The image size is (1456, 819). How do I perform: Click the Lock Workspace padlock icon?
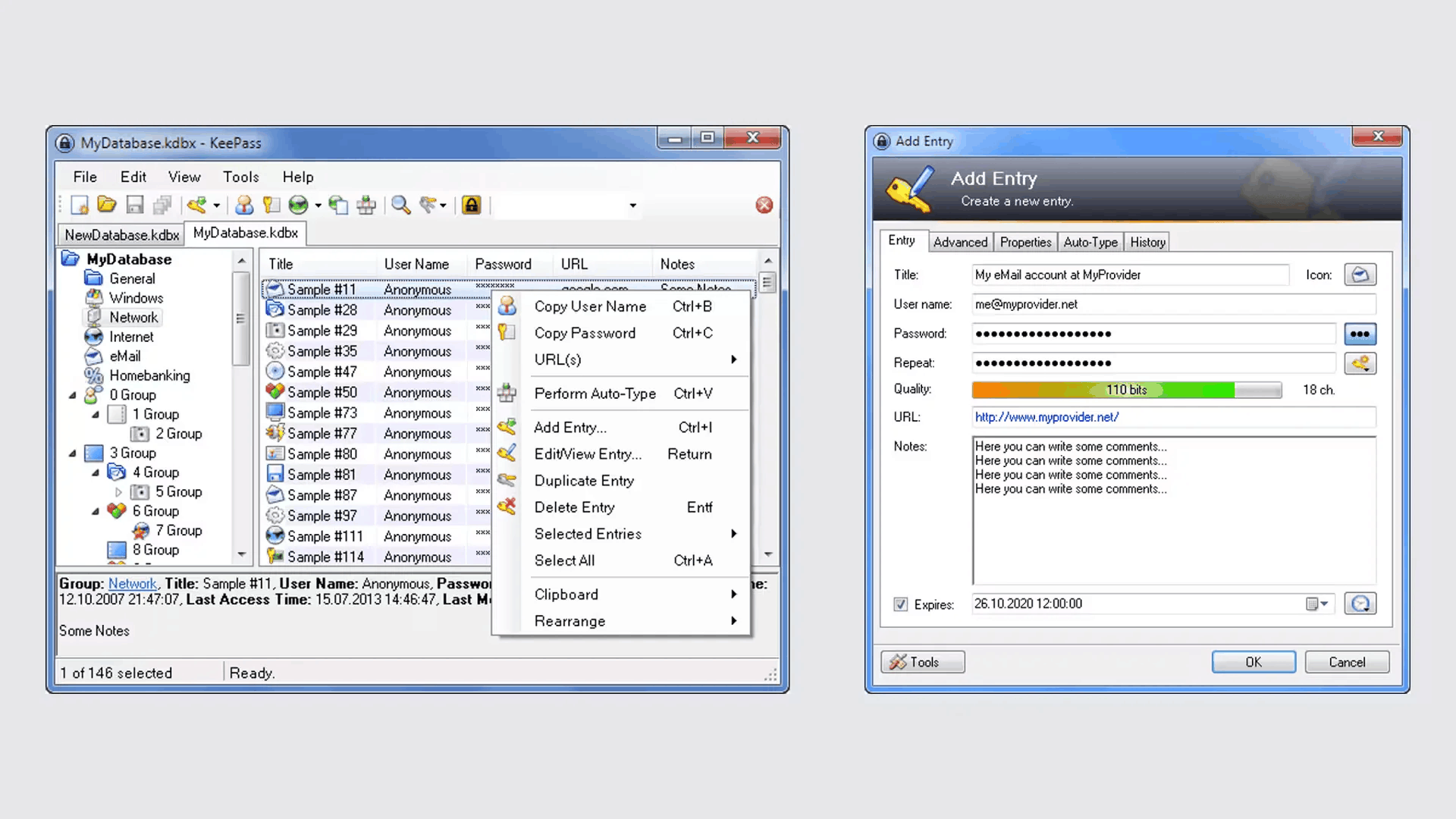pyautogui.click(x=472, y=205)
